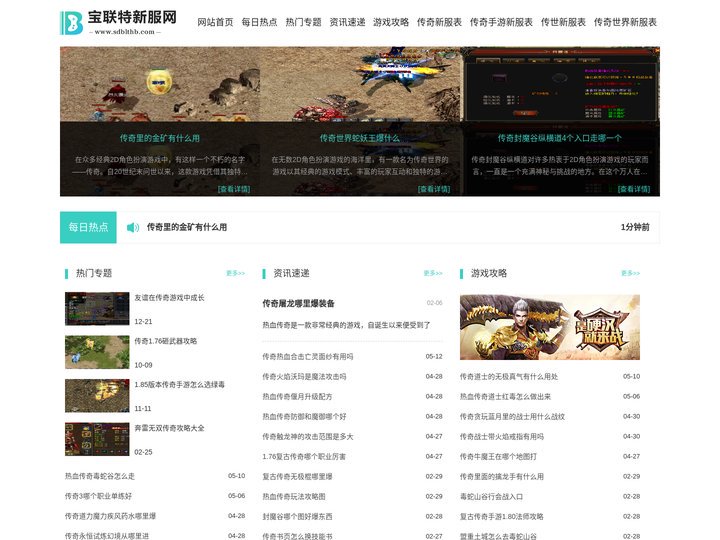This screenshot has height=540, width=720.
Task: Click the 热门专题 section heading
Action: click(94, 273)
